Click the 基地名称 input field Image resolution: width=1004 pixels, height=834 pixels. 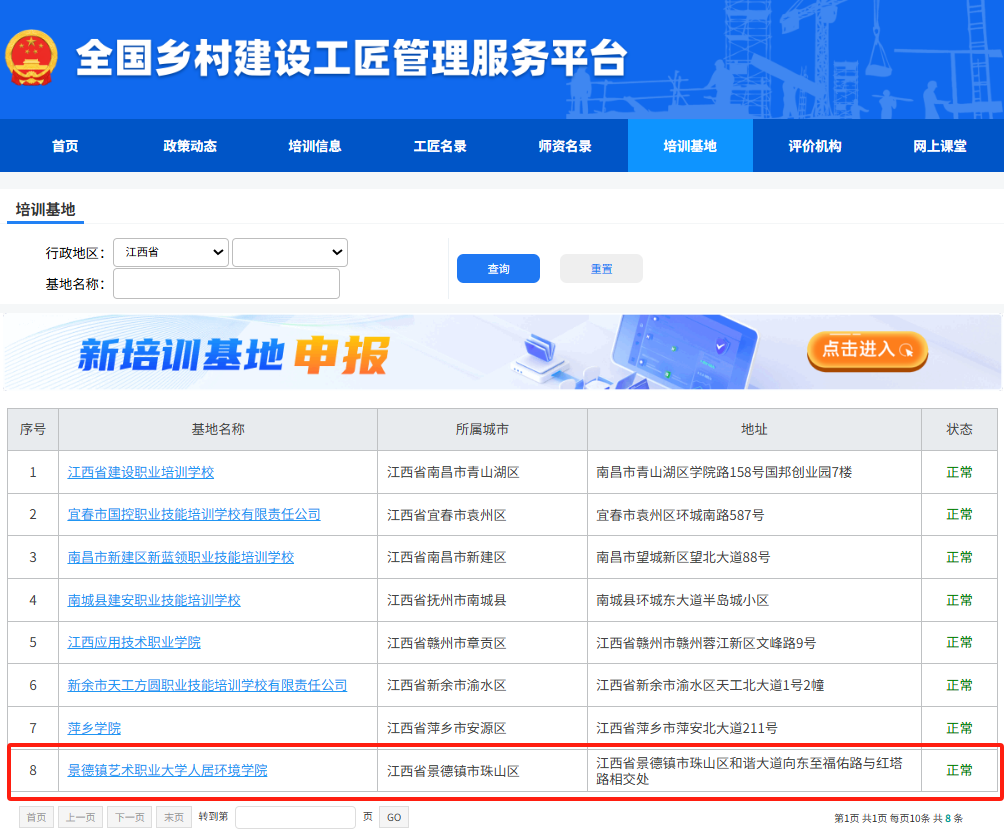[226, 284]
